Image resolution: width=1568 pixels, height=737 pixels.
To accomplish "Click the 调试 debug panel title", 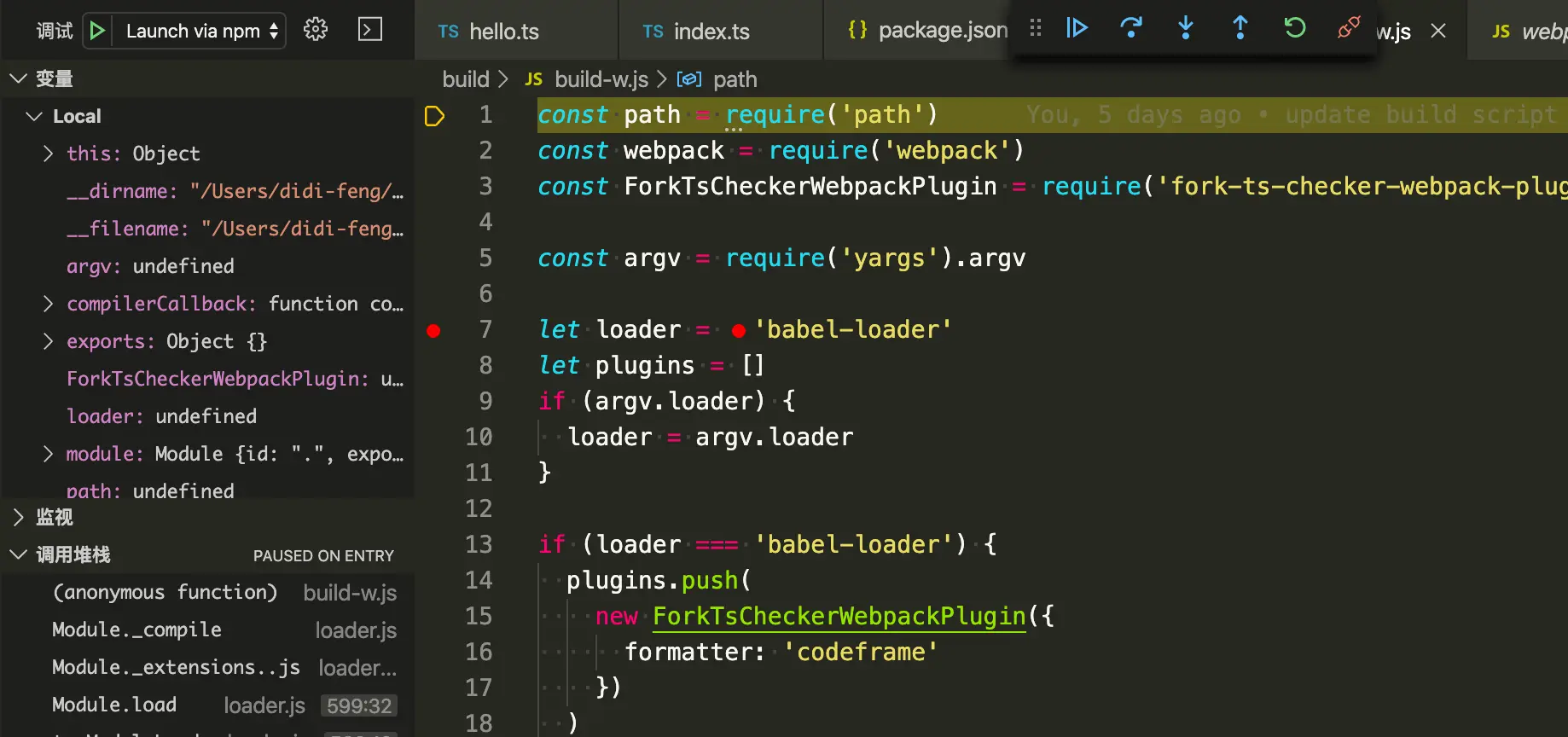I will [x=55, y=31].
